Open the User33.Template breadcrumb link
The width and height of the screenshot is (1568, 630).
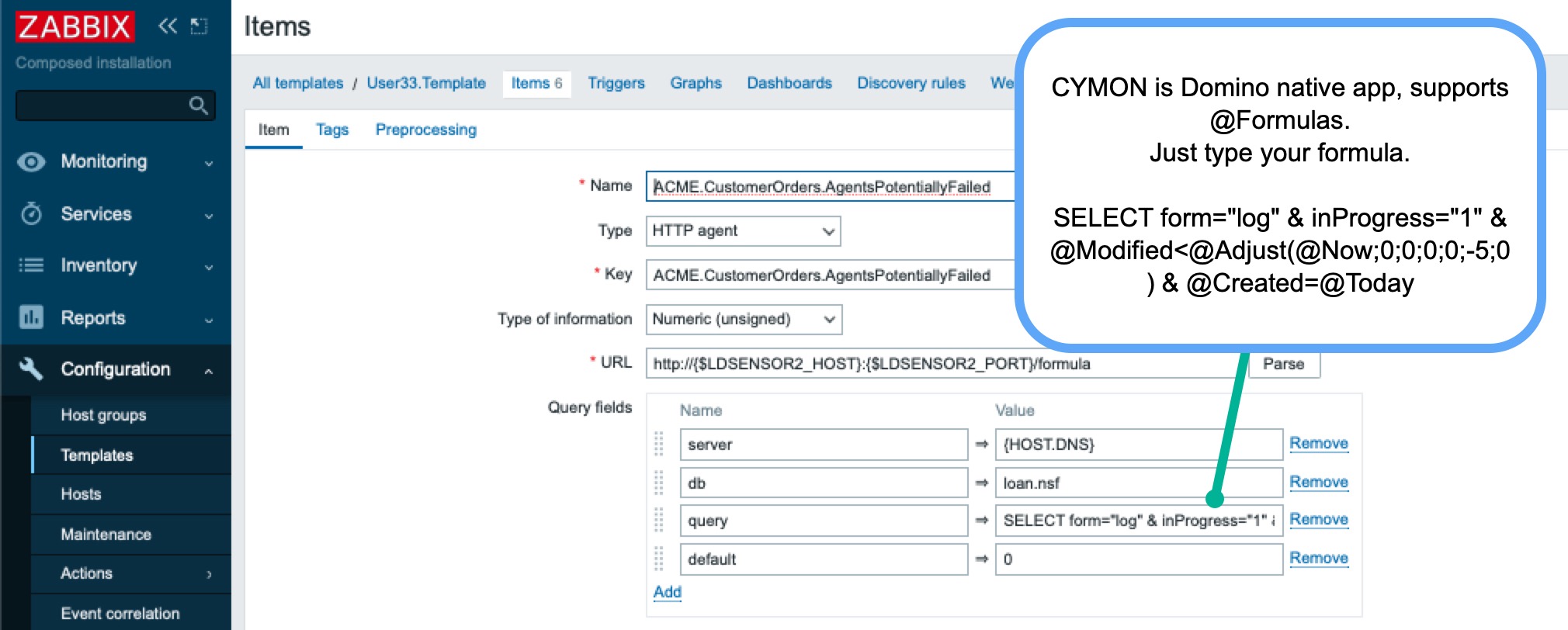click(426, 83)
